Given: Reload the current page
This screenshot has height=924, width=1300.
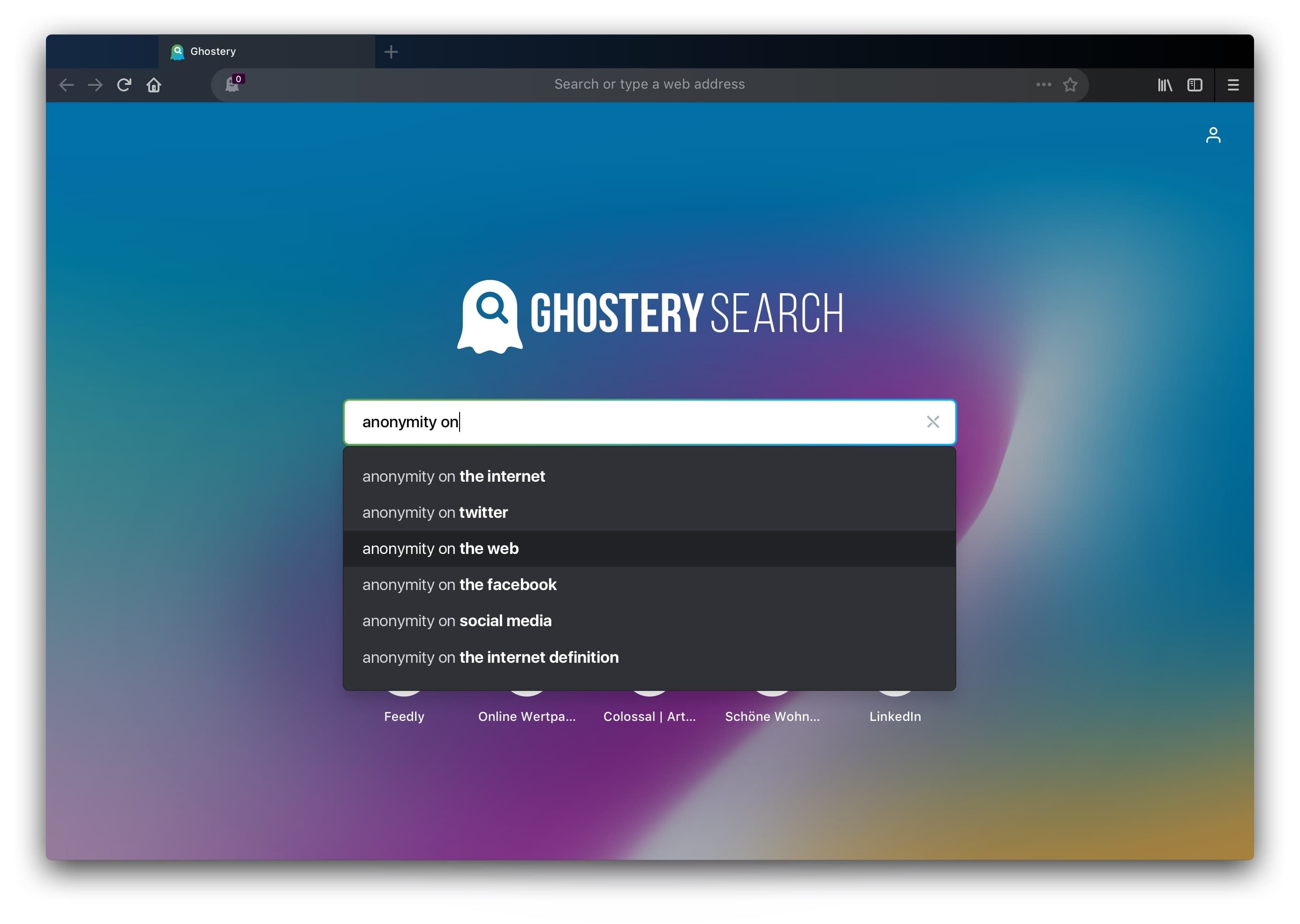Looking at the screenshot, I should 124,85.
